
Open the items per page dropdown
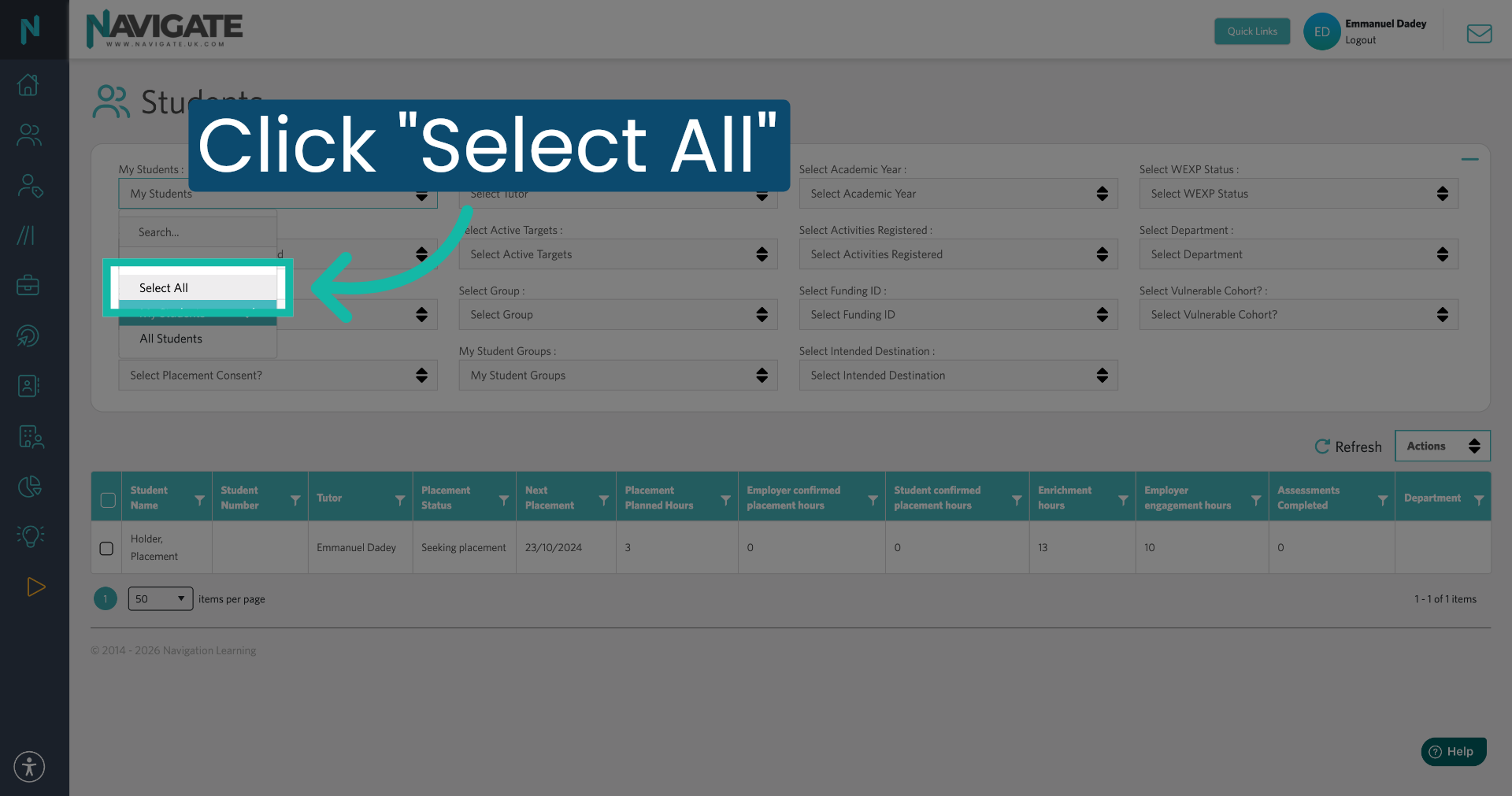[x=160, y=598]
